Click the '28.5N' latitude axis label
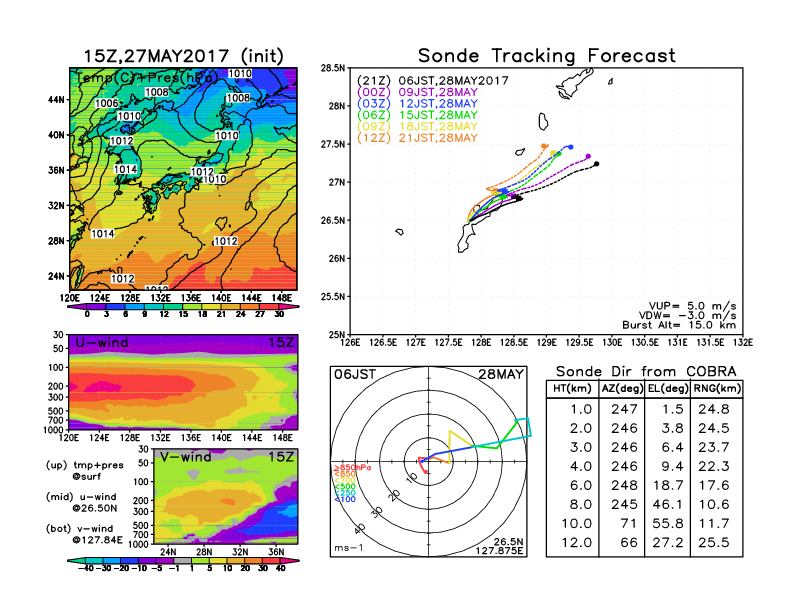Screen dimensions: 792x612 333,68
